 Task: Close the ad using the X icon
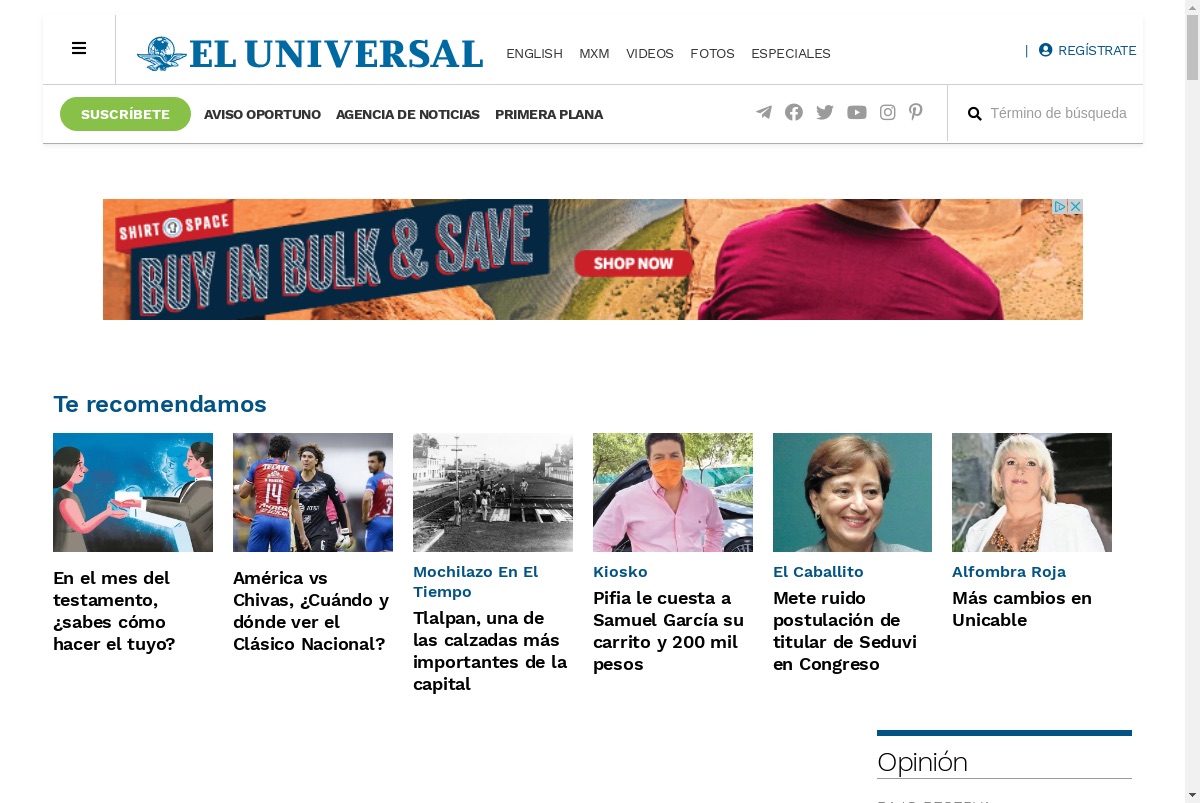coord(1076,206)
